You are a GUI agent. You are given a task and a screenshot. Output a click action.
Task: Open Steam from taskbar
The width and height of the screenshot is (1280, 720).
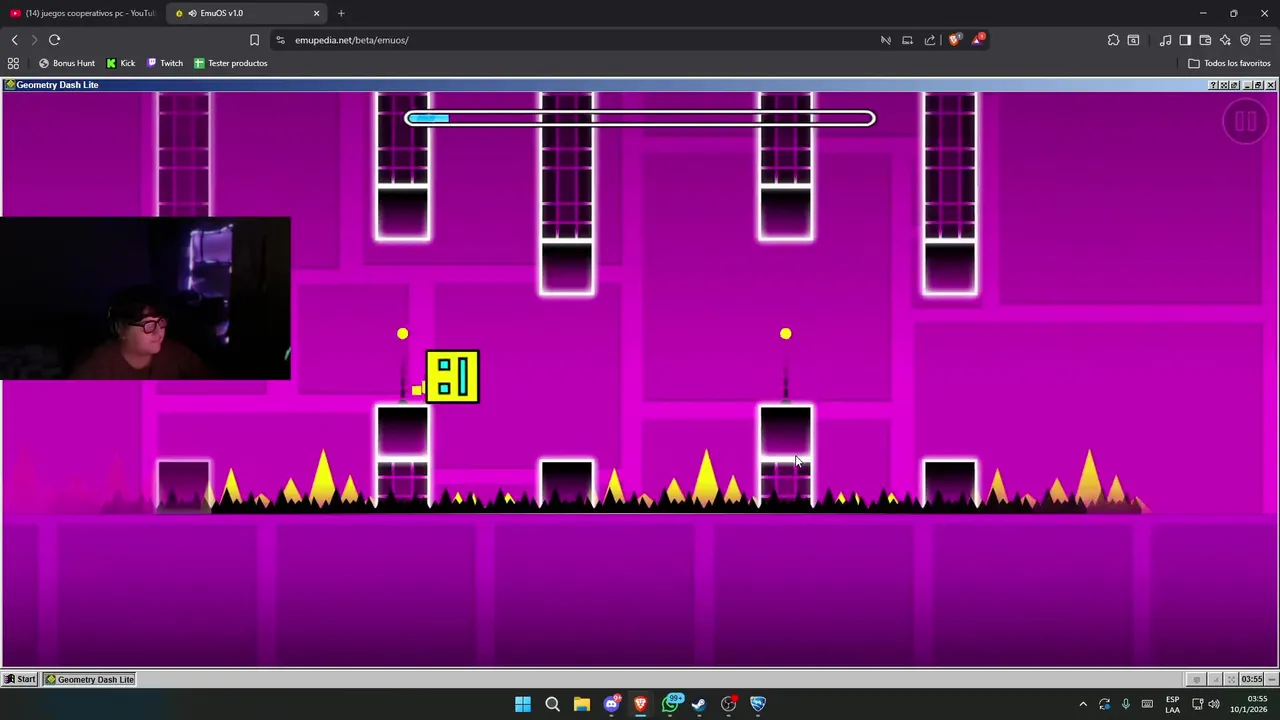click(699, 704)
